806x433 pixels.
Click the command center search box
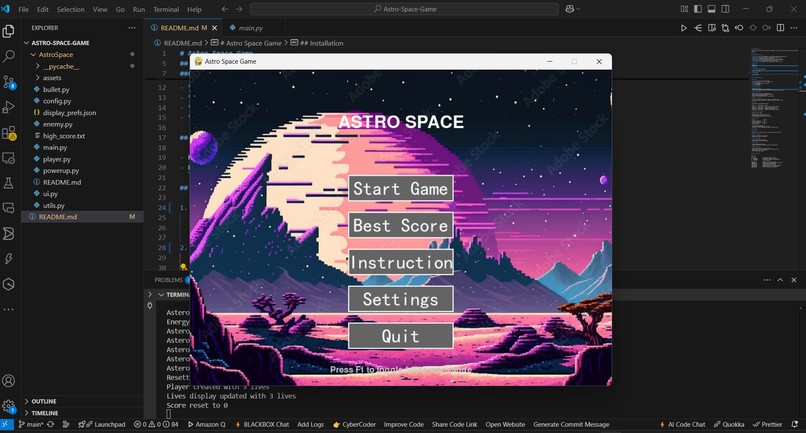pos(404,9)
